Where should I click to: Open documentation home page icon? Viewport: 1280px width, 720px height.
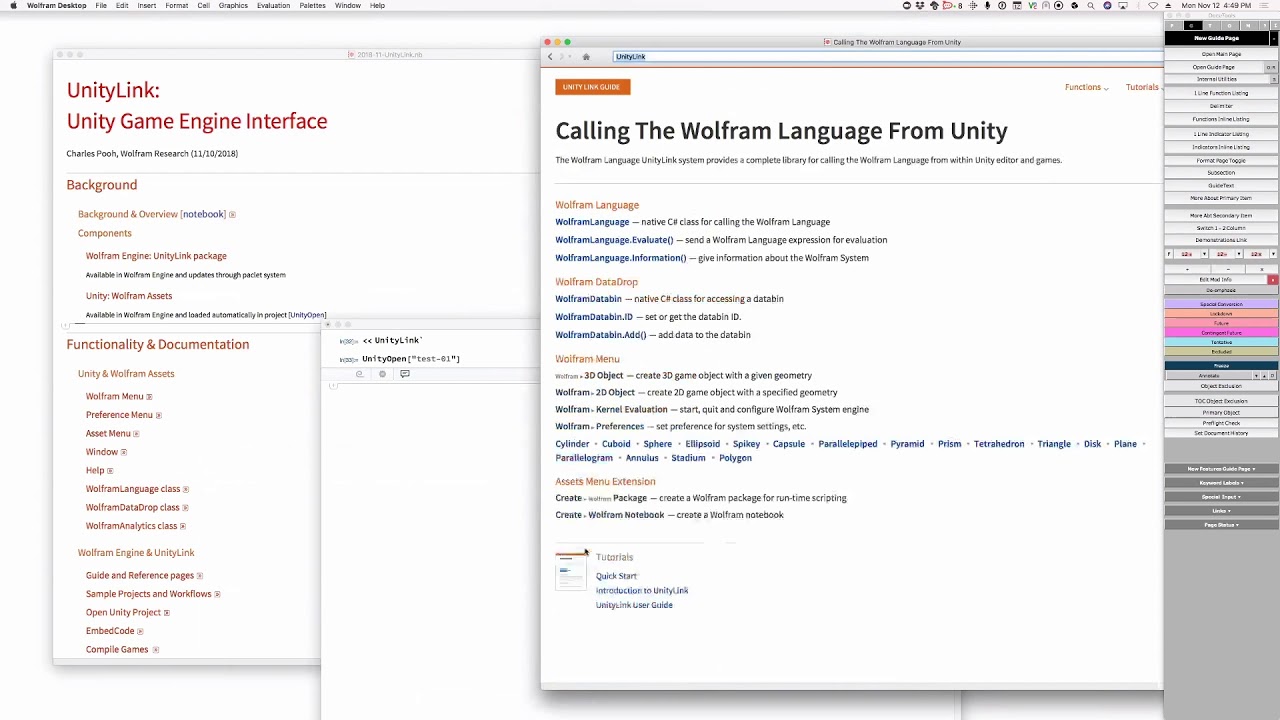(x=586, y=57)
